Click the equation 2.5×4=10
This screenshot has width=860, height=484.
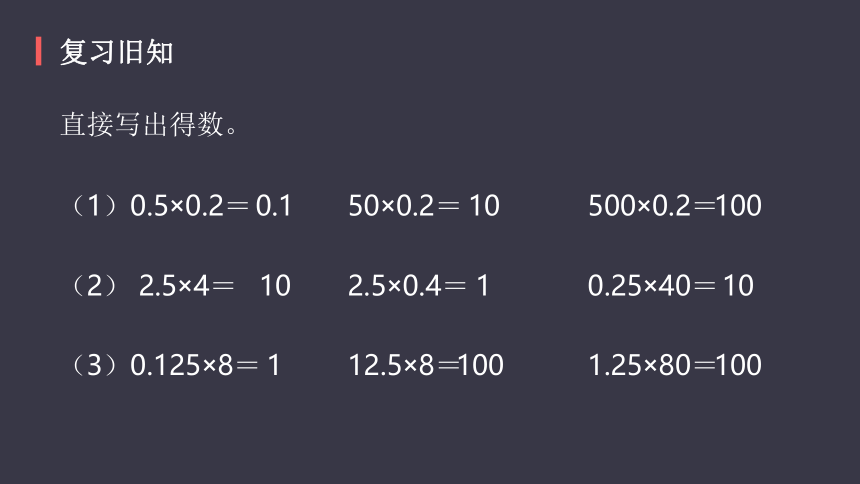coord(214,286)
